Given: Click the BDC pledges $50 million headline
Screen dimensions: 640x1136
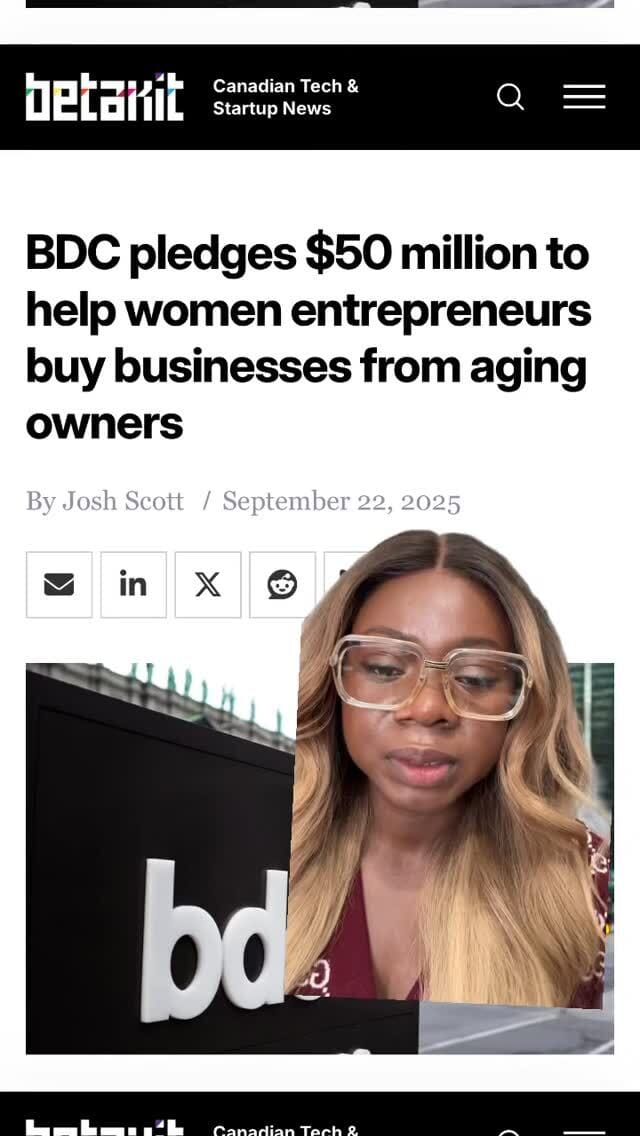Looking at the screenshot, I should (308, 338).
